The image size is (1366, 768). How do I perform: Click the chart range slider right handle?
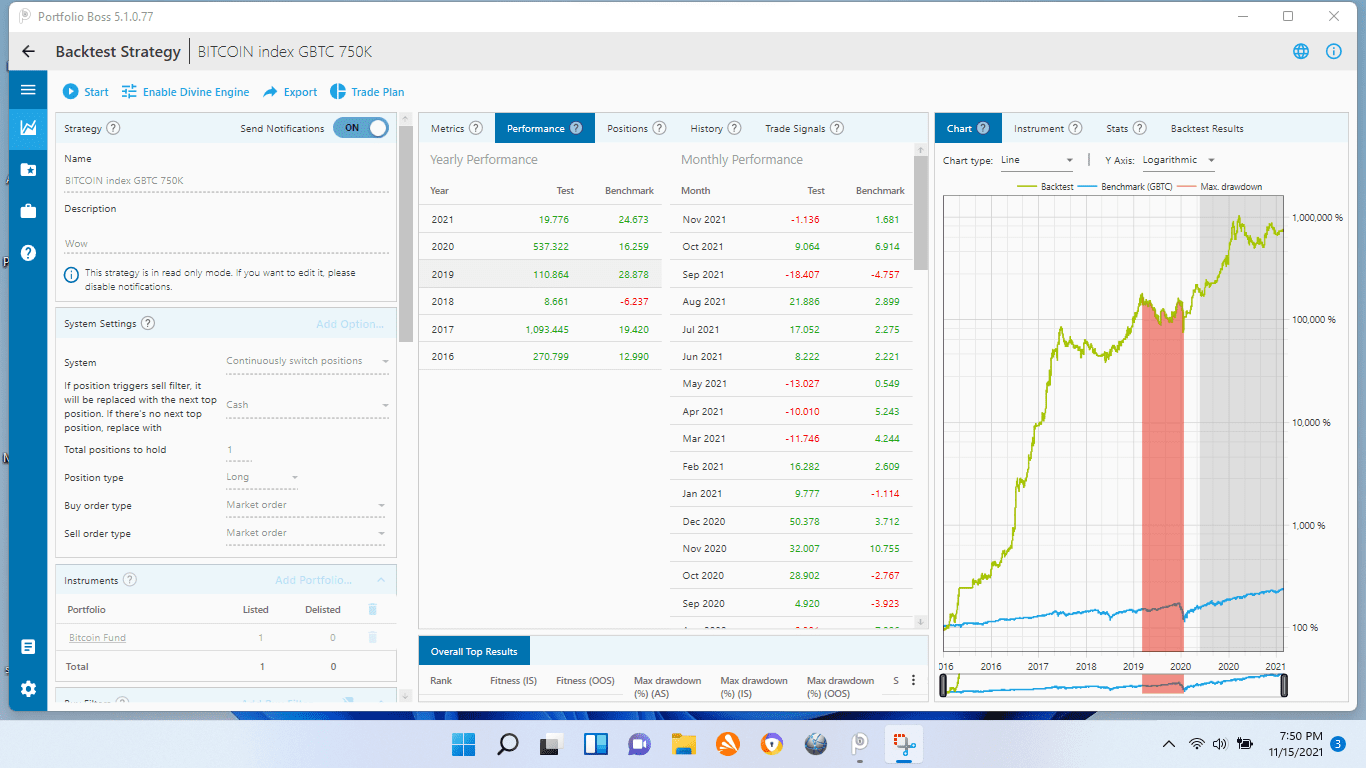1284,685
